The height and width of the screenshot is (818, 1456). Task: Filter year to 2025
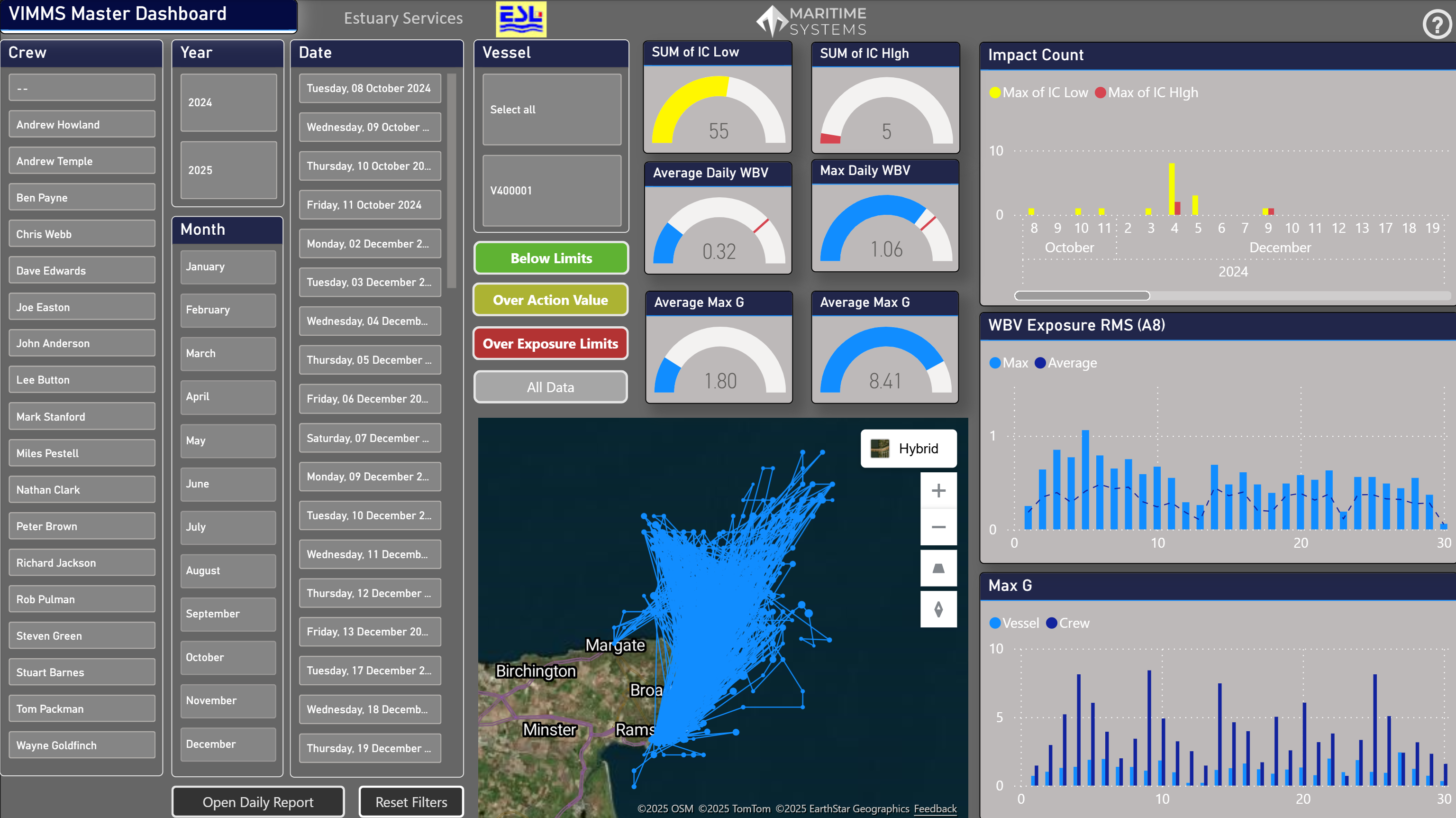click(x=228, y=170)
